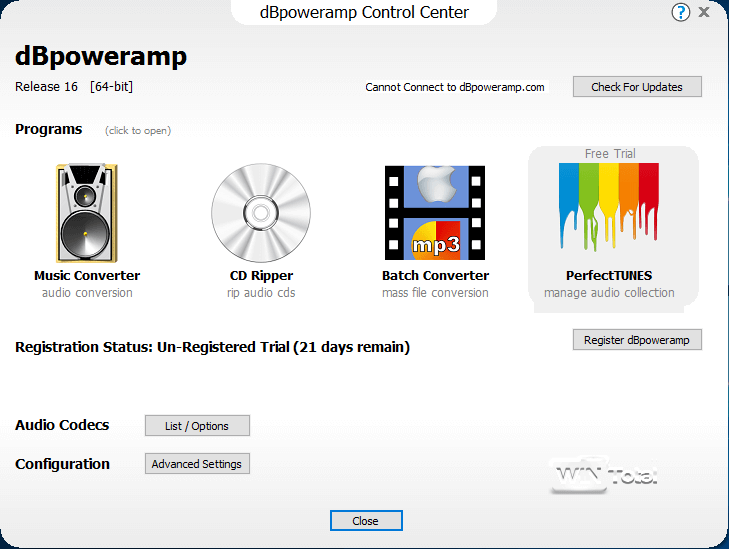Click the large dBpoweramp heading
729x549 pixels.
tap(101, 57)
